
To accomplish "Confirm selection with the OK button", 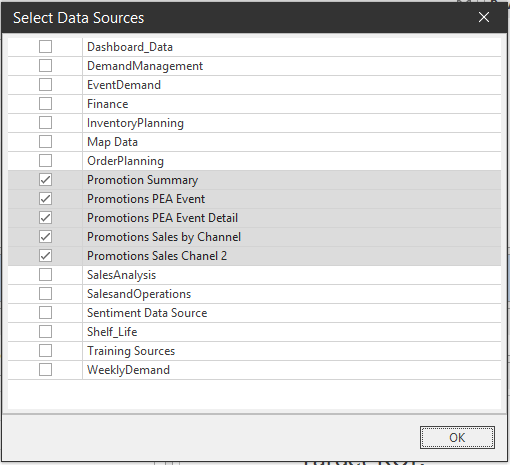I will click(x=457, y=437).
